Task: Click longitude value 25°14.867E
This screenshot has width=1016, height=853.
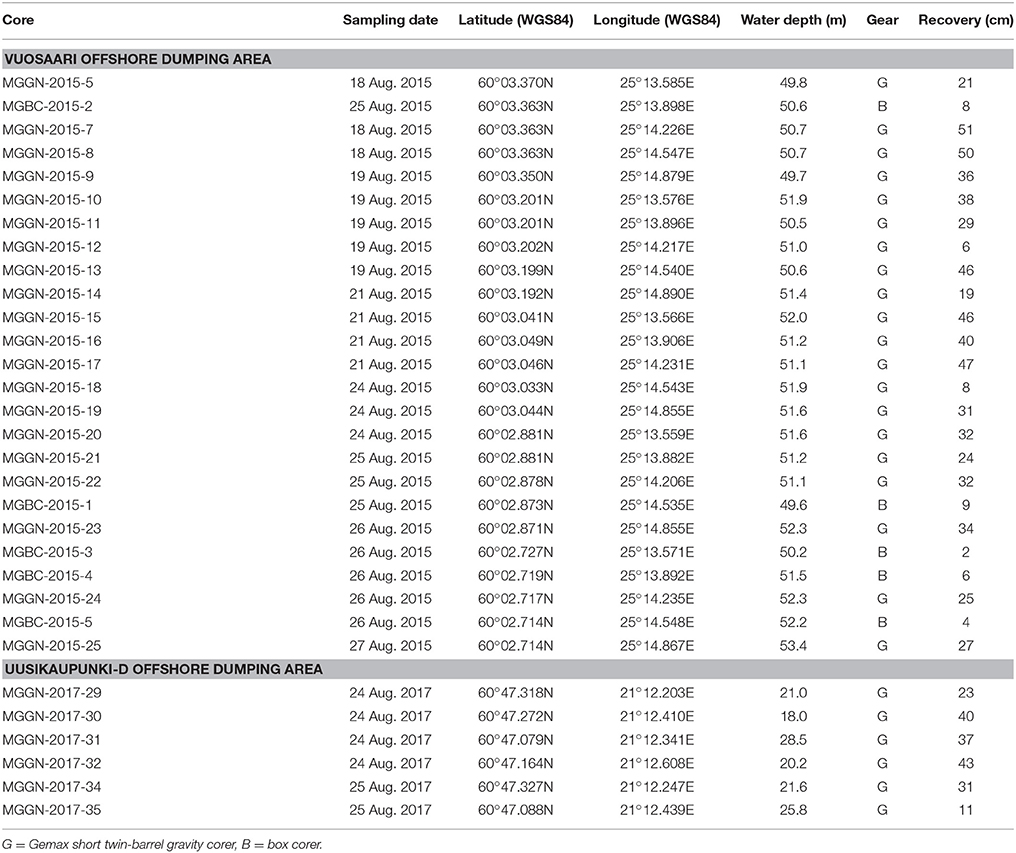Action: point(656,646)
